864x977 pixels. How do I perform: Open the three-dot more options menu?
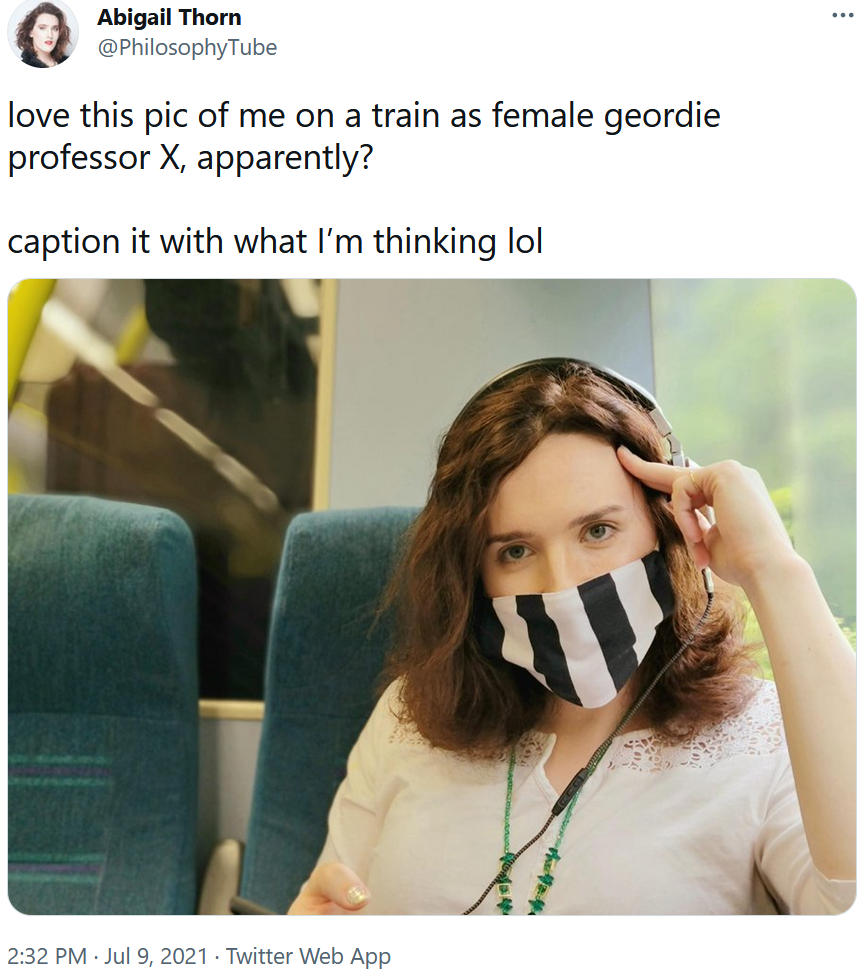pos(842,15)
